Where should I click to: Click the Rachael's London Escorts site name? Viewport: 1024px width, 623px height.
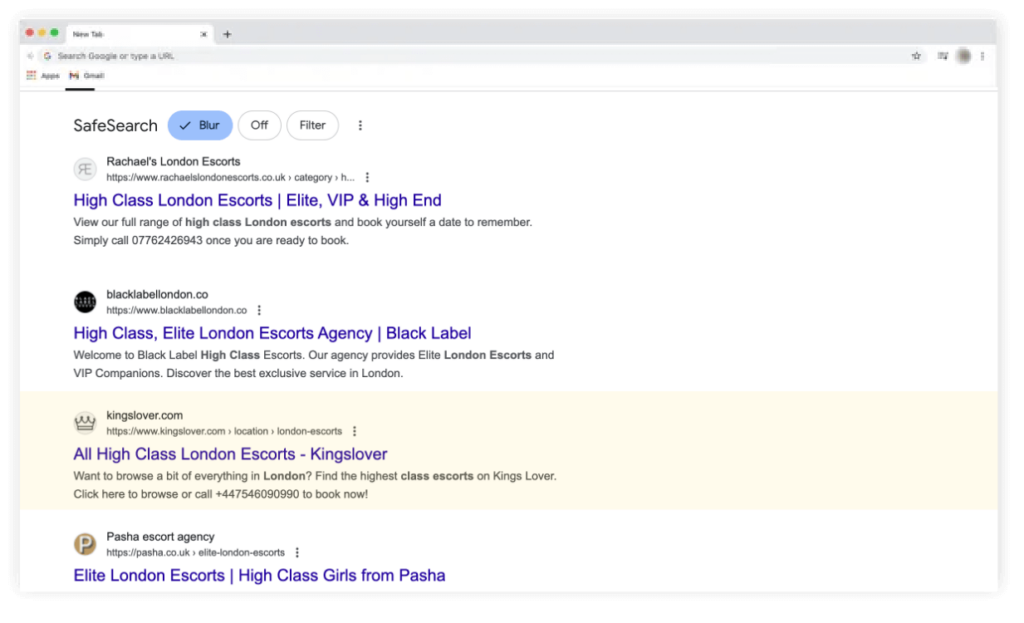173,161
